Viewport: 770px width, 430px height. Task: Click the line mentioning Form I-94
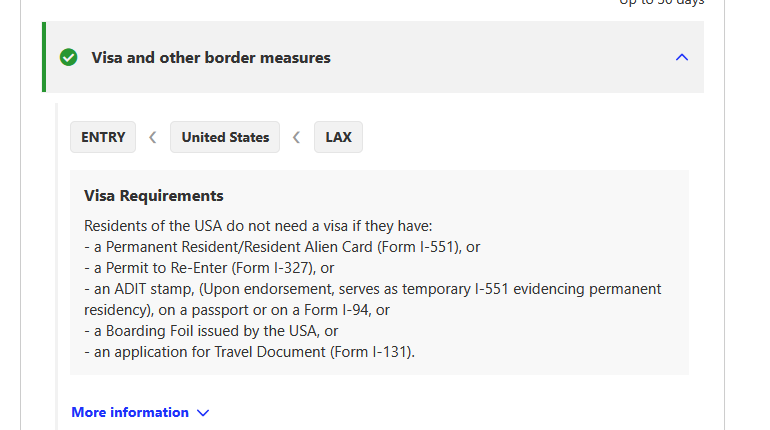point(237,310)
